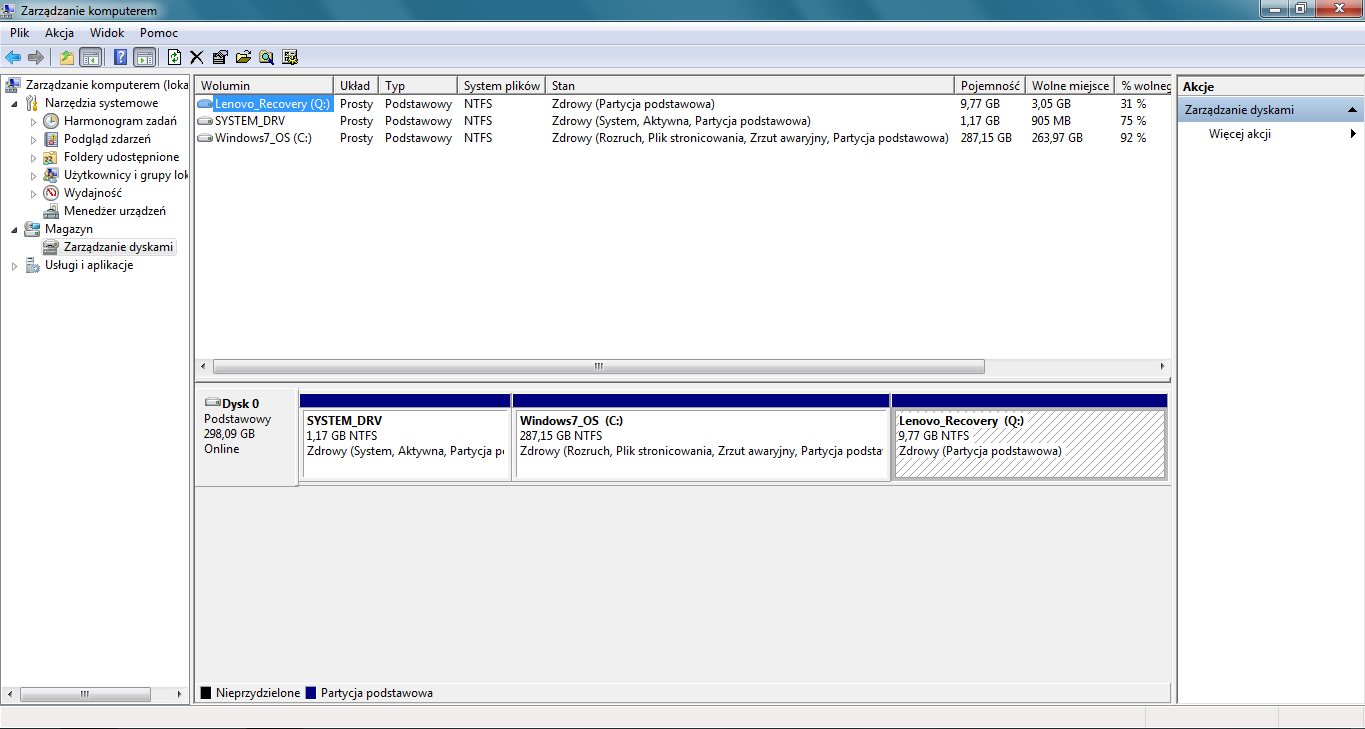The image size is (1365, 729).
Task: Click the black X delete toolbar icon
Action: point(197,57)
